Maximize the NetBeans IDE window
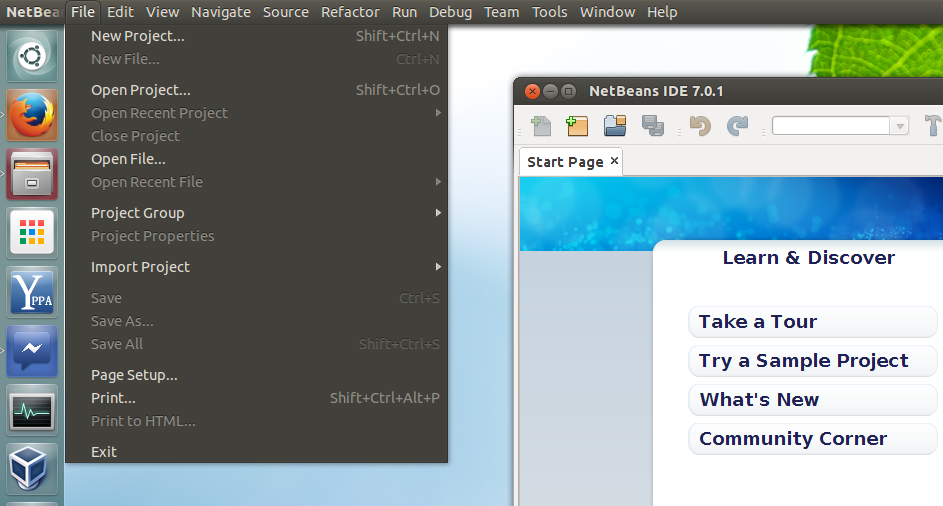This screenshot has height=506, width=943. [568, 91]
